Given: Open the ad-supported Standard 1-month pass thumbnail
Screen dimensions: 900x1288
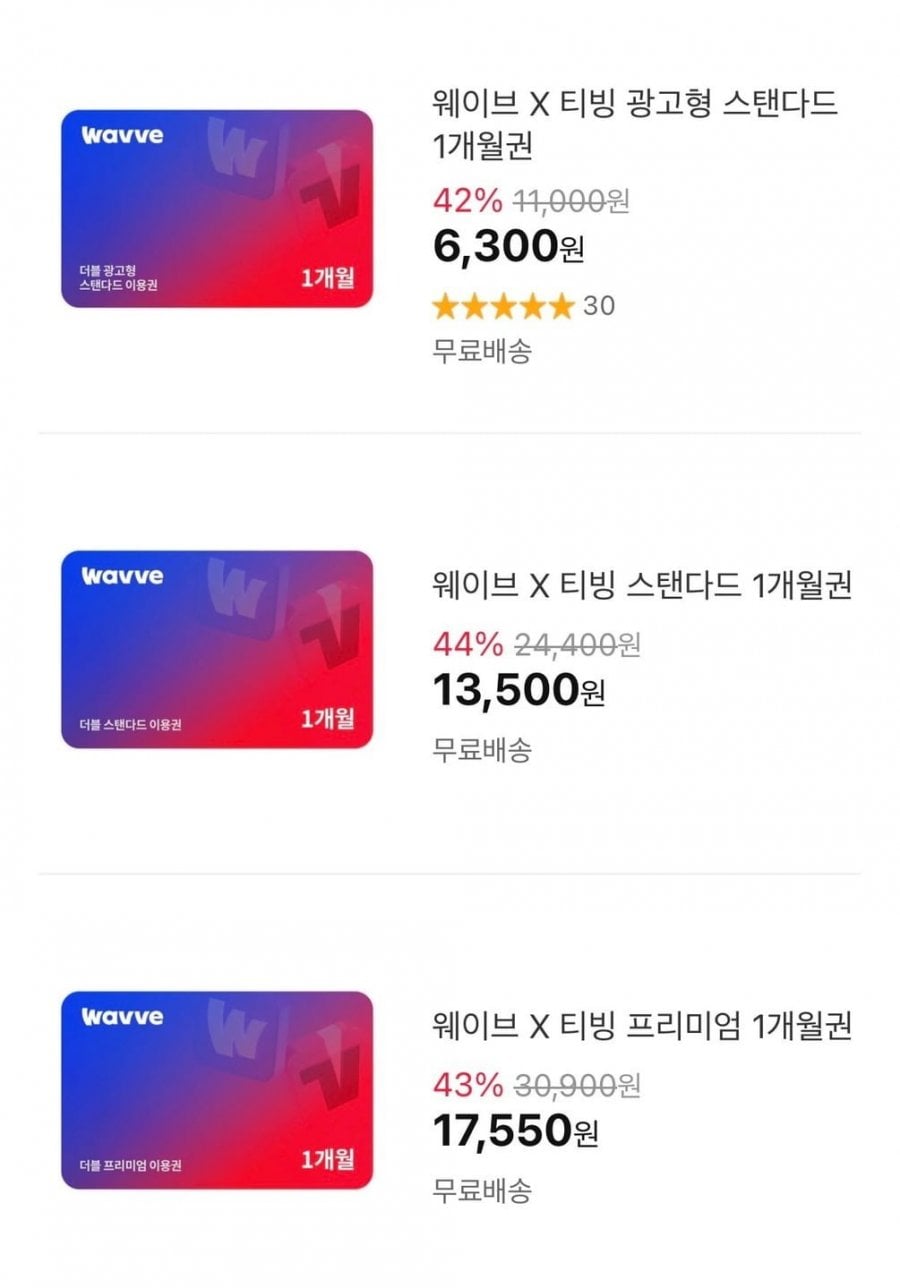Looking at the screenshot, I should [217, 209].
